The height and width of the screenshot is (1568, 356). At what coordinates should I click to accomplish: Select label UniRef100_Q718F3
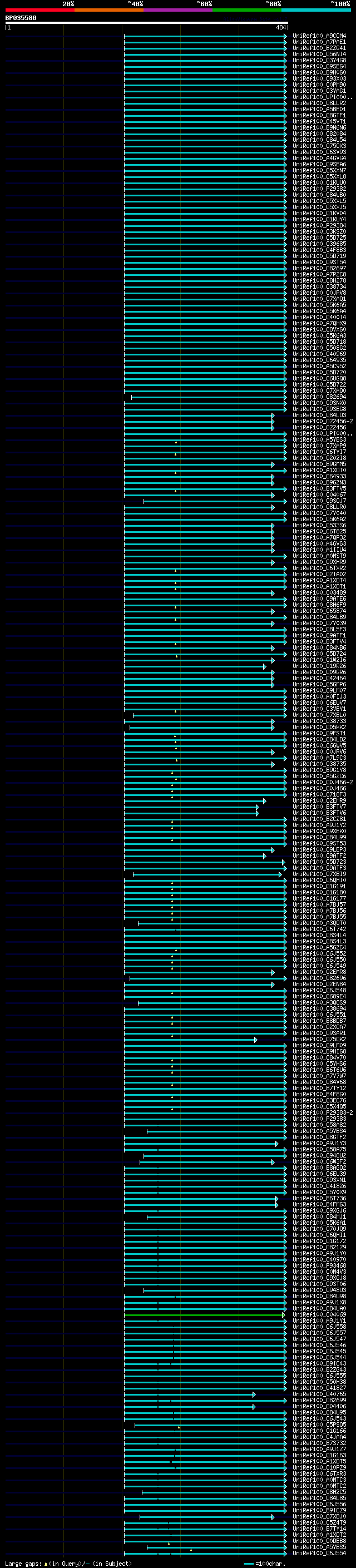click(x=319, y=794)
